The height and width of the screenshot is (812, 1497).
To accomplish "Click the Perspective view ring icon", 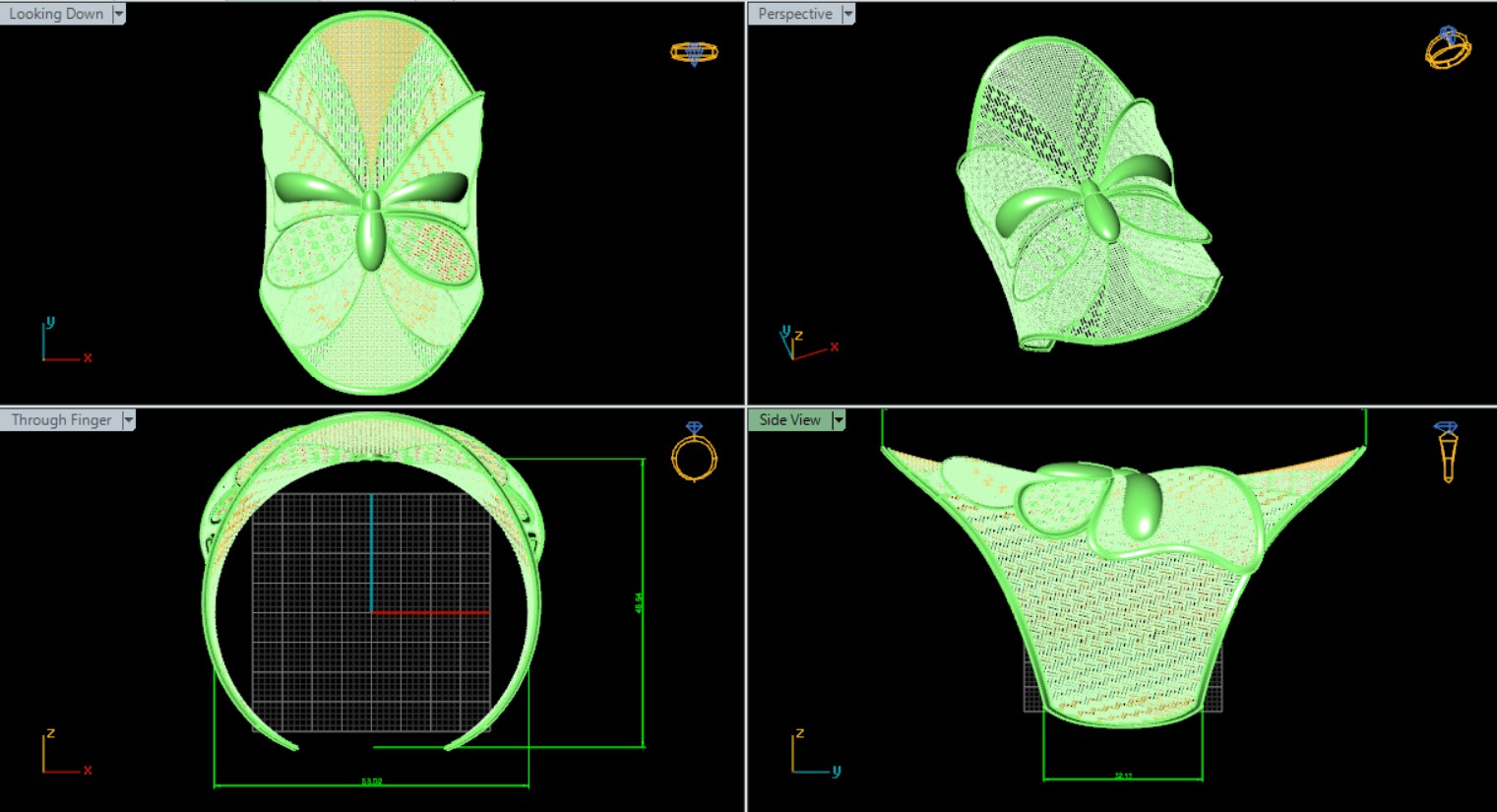I will [x=1447, y=48].
